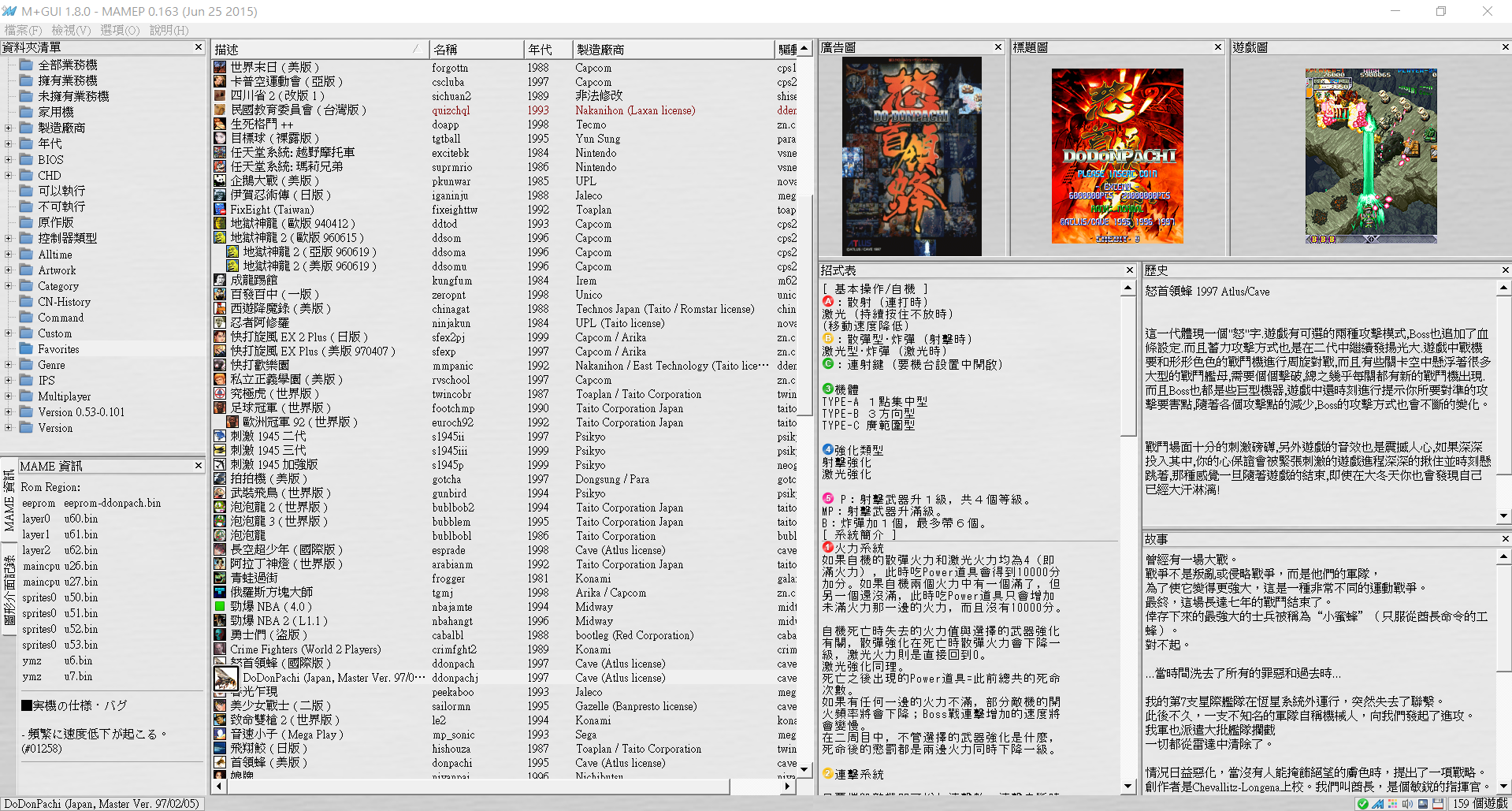This screenshot has height=811, width=1512.
Task: Click the folder icon next to Command
Action: (26, 318)
